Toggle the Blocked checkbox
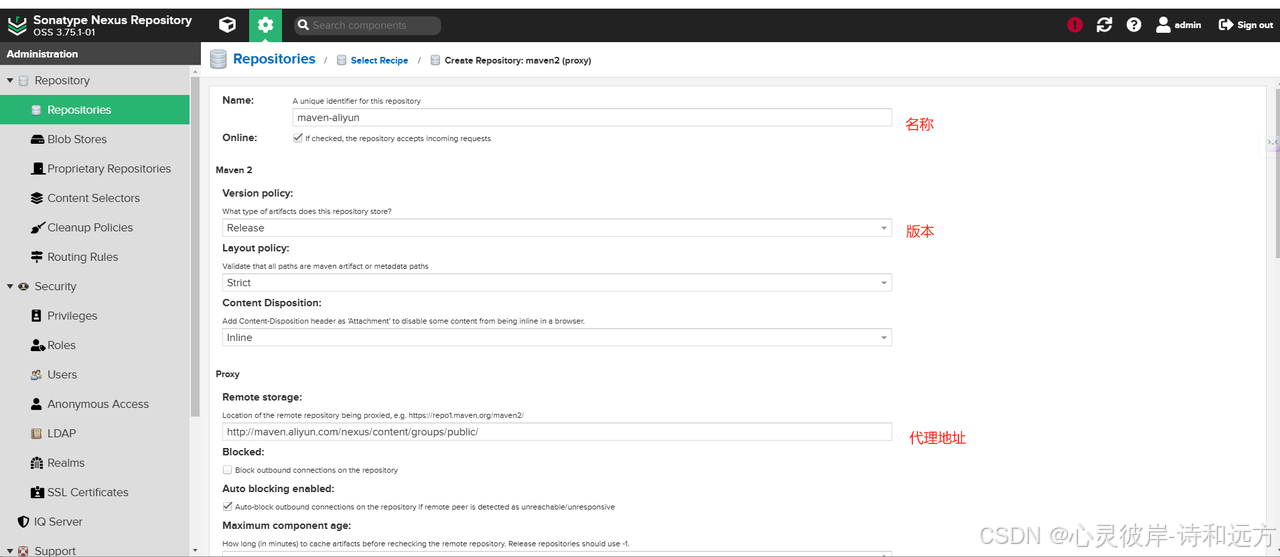 pos(227,469)
